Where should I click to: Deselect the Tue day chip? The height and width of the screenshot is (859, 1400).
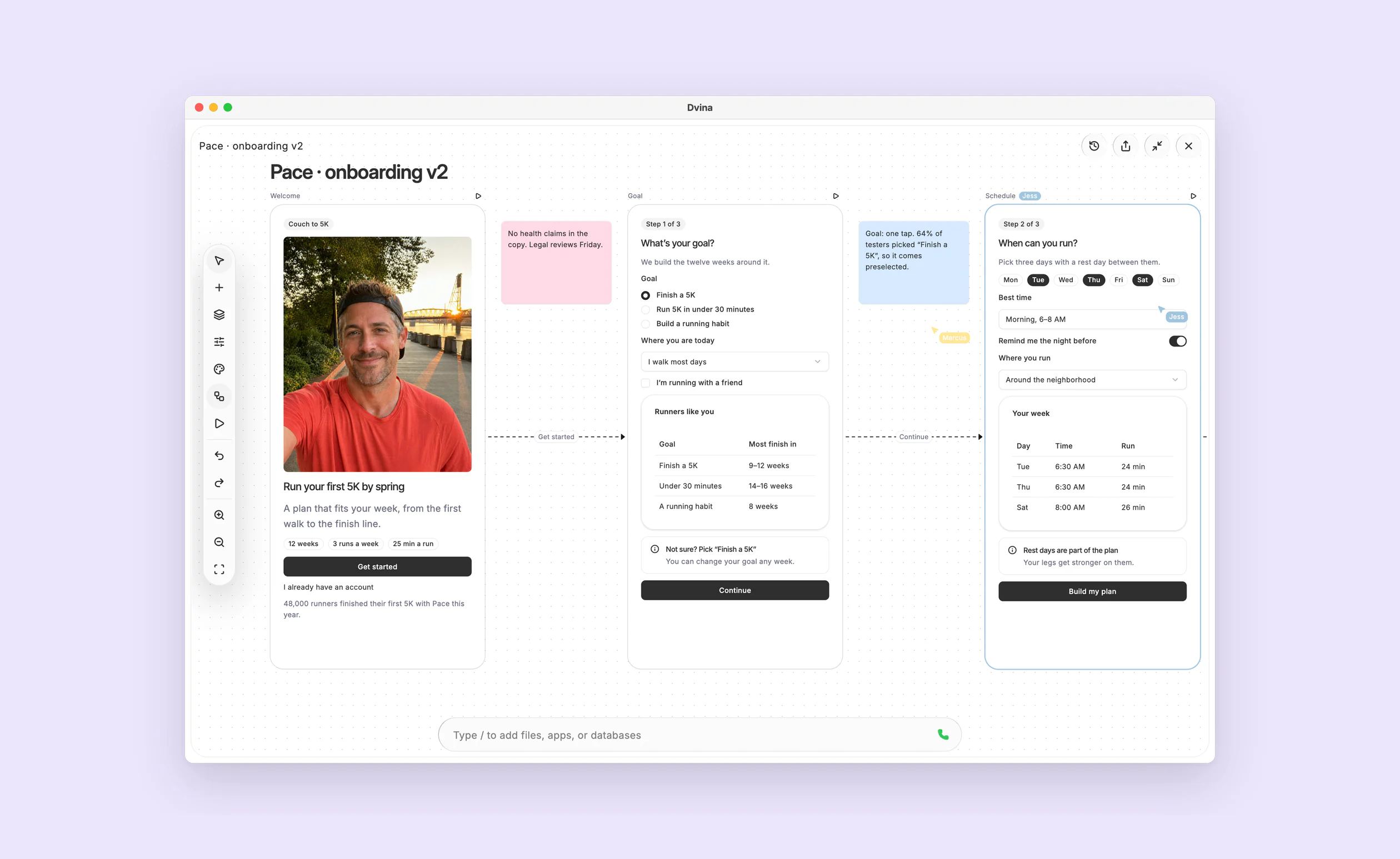click(1038, 280)
